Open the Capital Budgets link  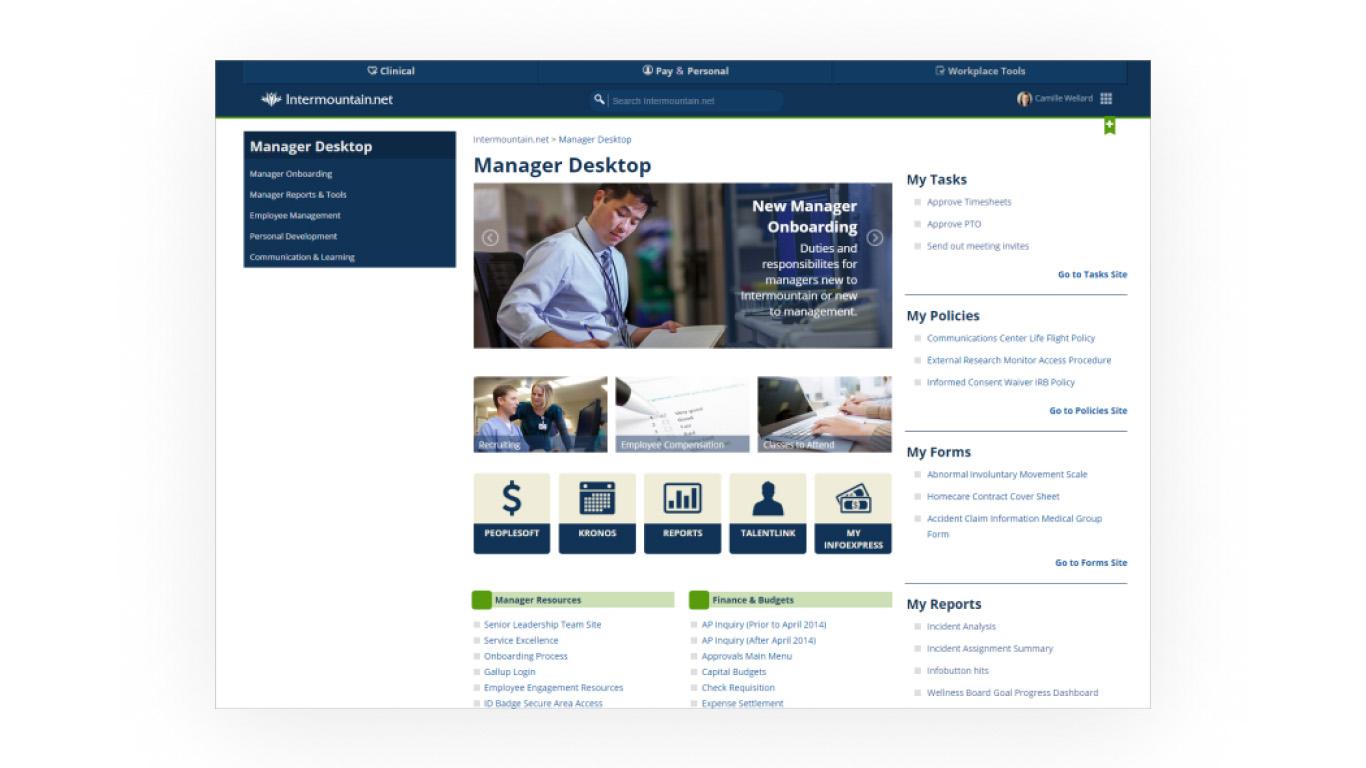[x=734, y=672]
